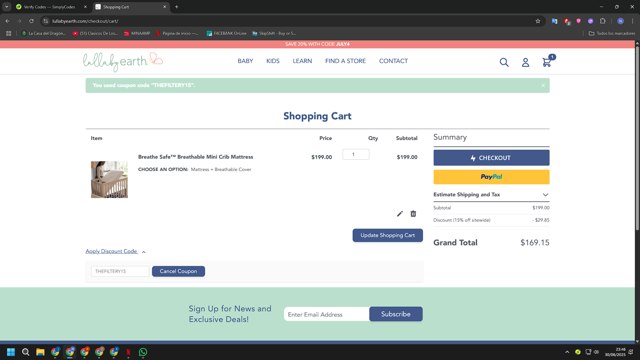Focus the coupon code field
Image resolution: width=640 pixels, height=360 pixels.
pos(120,271)
